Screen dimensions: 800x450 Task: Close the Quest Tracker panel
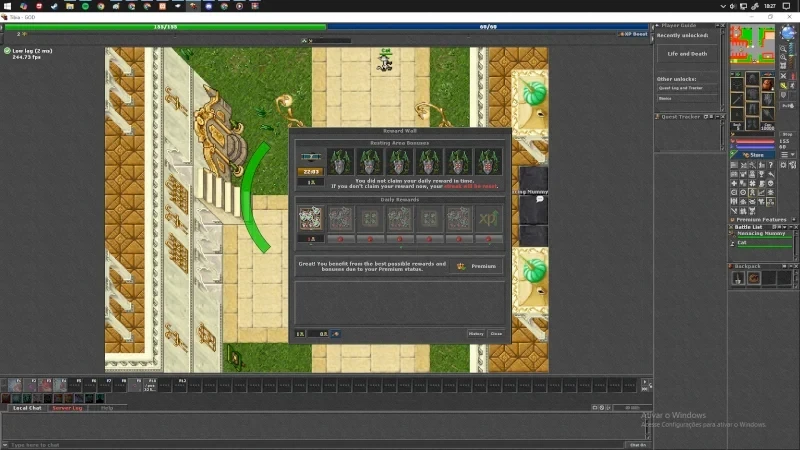722,117
